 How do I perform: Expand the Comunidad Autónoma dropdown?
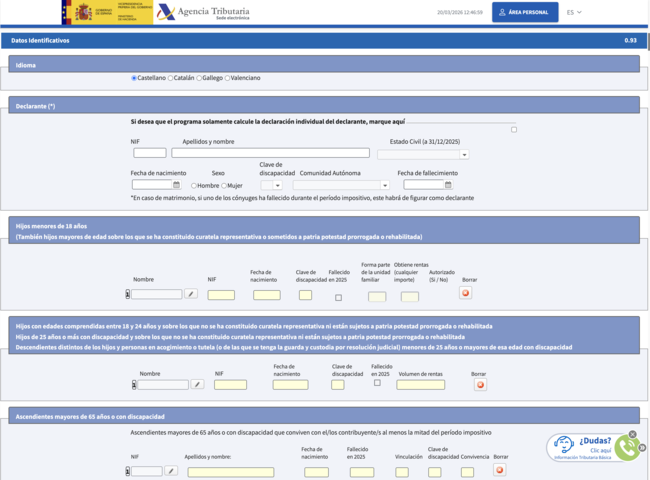341,185
